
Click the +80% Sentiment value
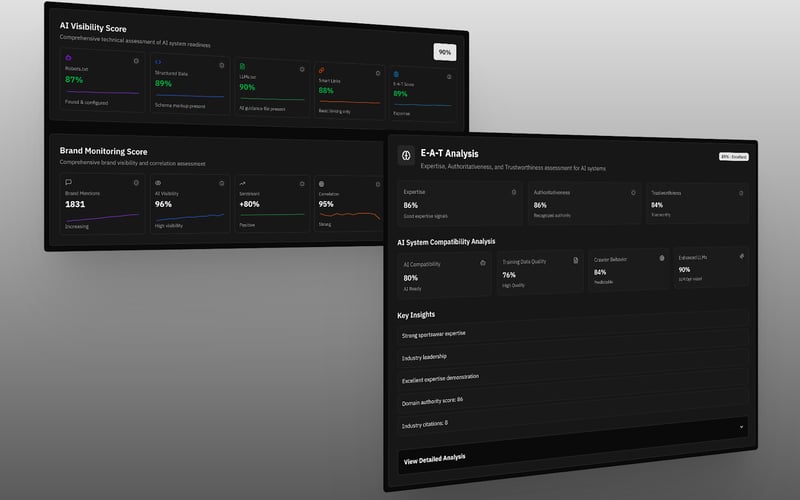click(x=249, y=204)
